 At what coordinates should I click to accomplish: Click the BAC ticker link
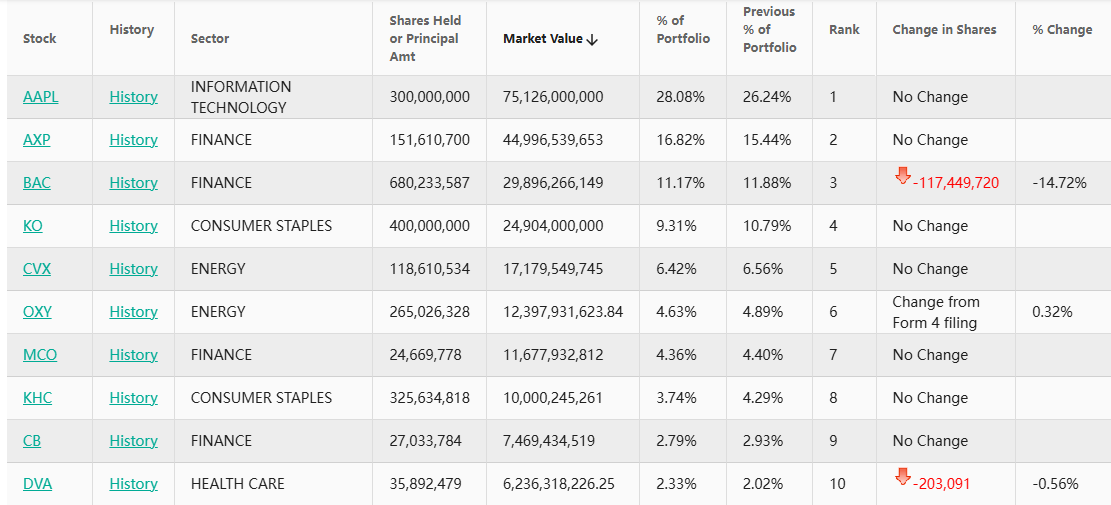point(37,183)
